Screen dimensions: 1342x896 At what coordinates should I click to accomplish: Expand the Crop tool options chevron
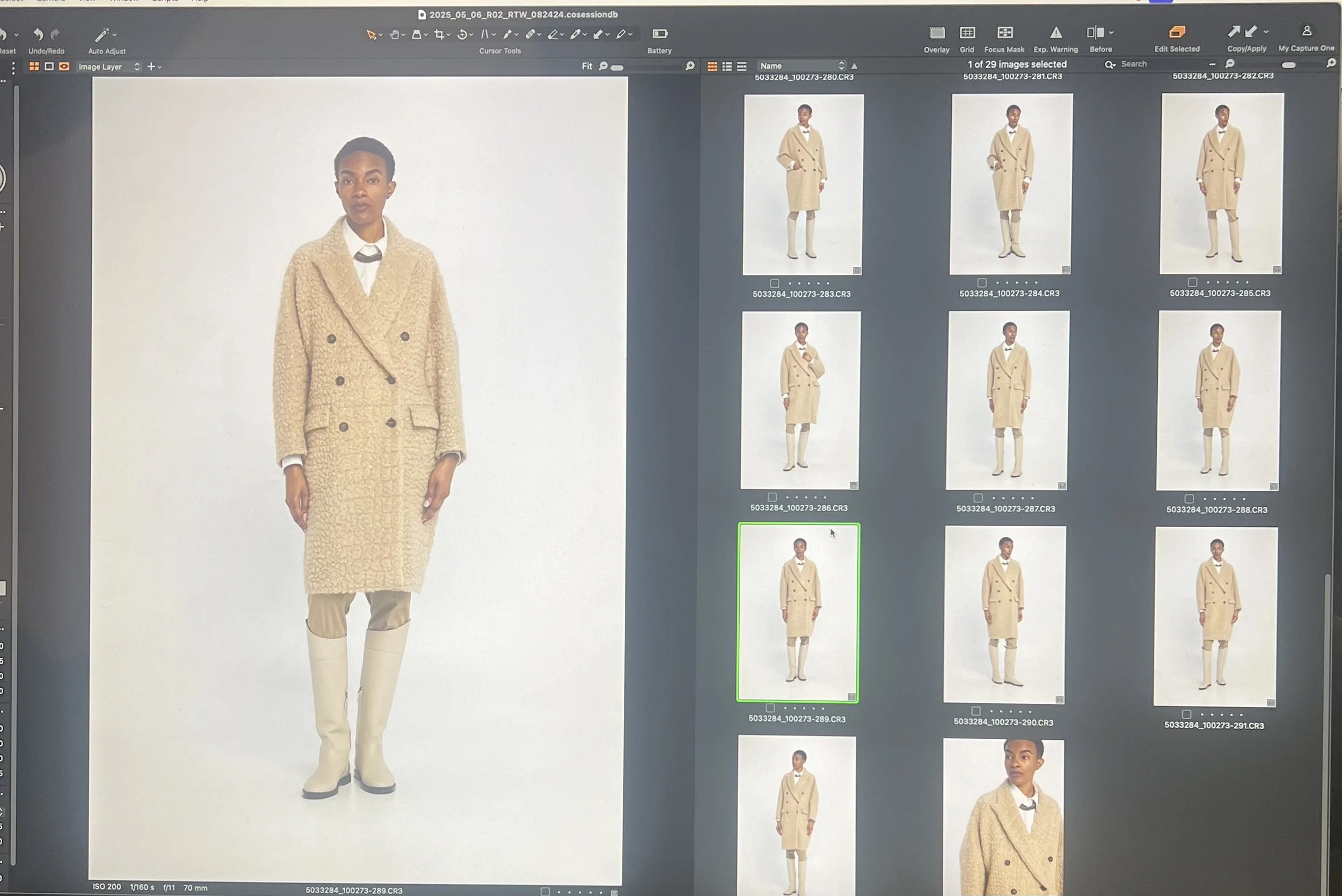tap(448, 35)
